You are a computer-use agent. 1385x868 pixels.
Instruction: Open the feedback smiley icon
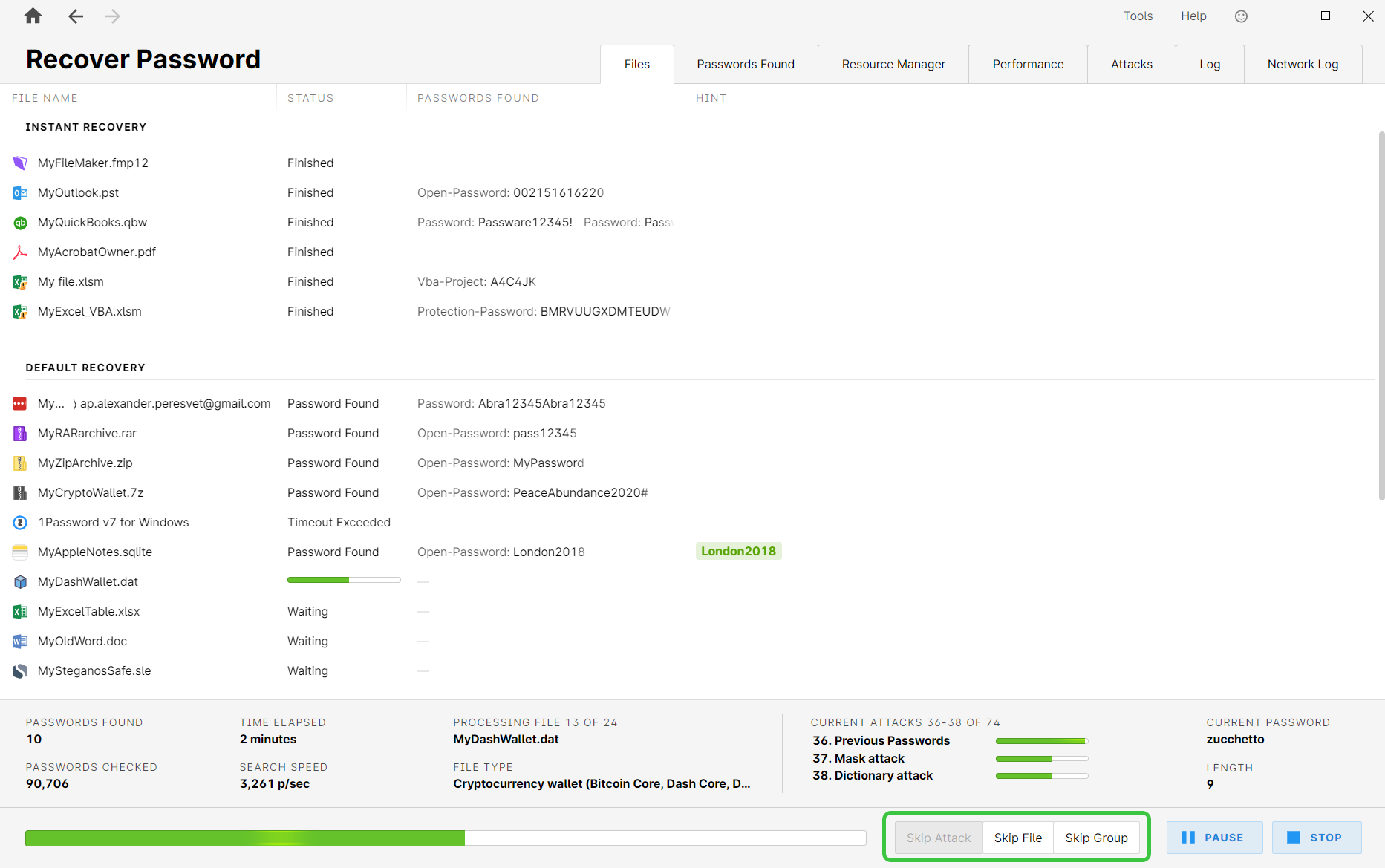pyautogui.click(x=1241, y=16)
